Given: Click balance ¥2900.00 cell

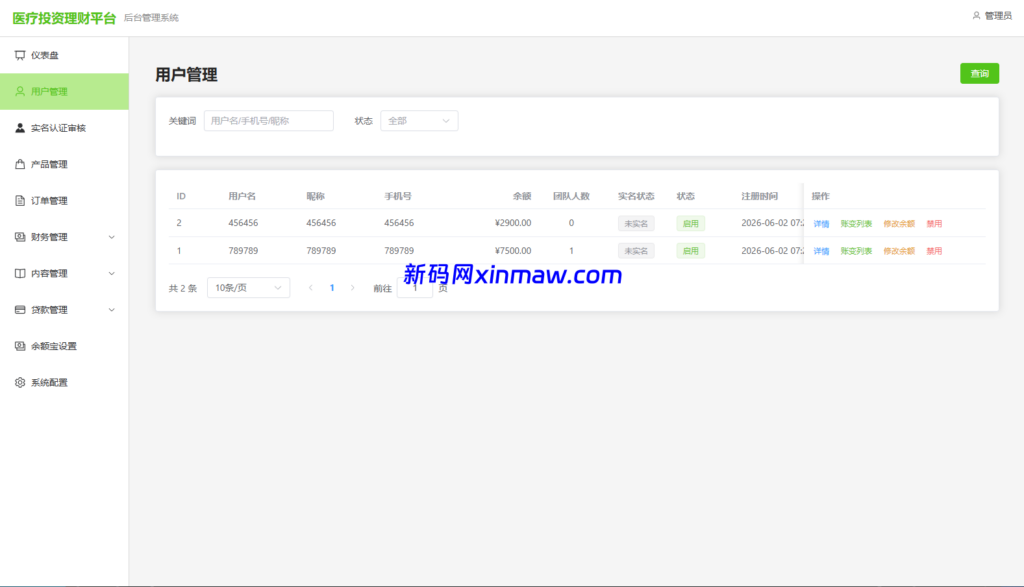Looking at the screenshot, I should (x=513, y=223).
